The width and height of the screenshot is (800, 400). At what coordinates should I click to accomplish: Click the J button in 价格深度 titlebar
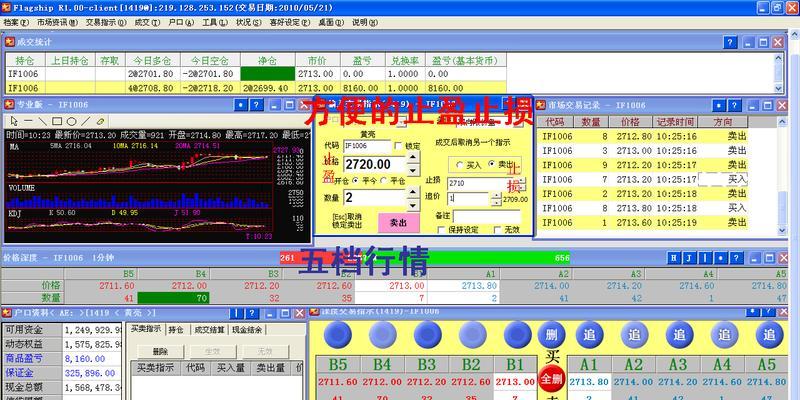[x=689, y=258]
